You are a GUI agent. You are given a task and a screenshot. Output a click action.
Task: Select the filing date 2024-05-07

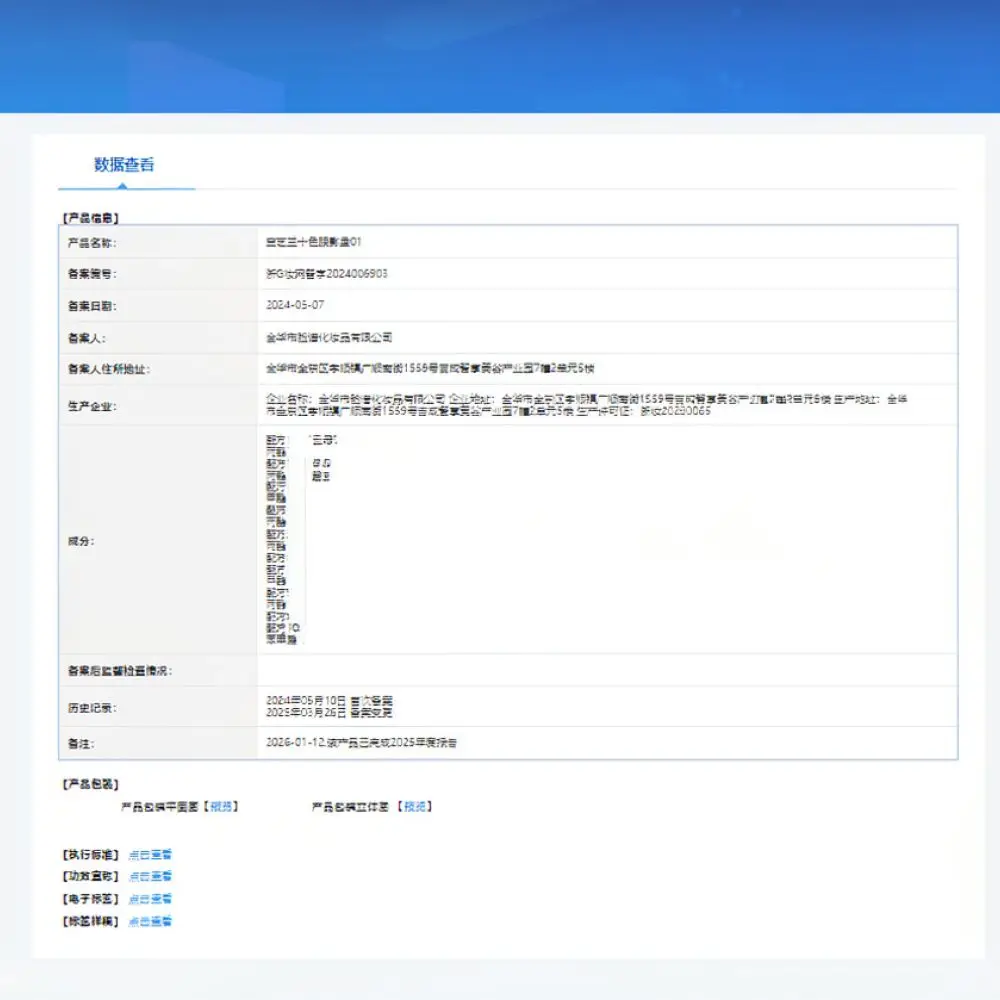(295, 305)
